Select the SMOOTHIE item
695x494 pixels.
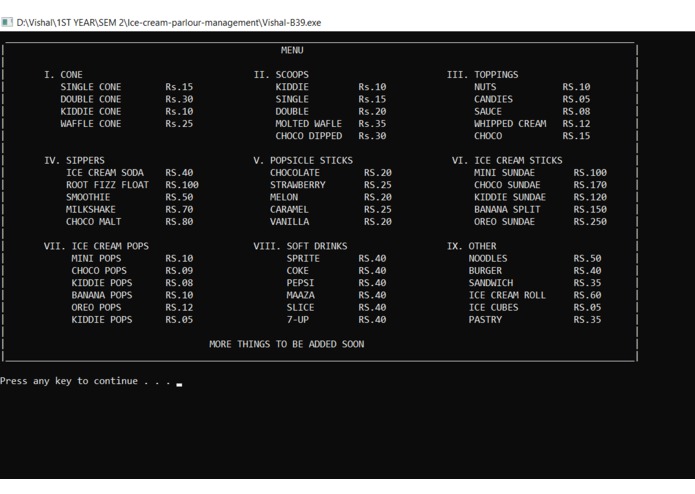click(x=88, y=197)
